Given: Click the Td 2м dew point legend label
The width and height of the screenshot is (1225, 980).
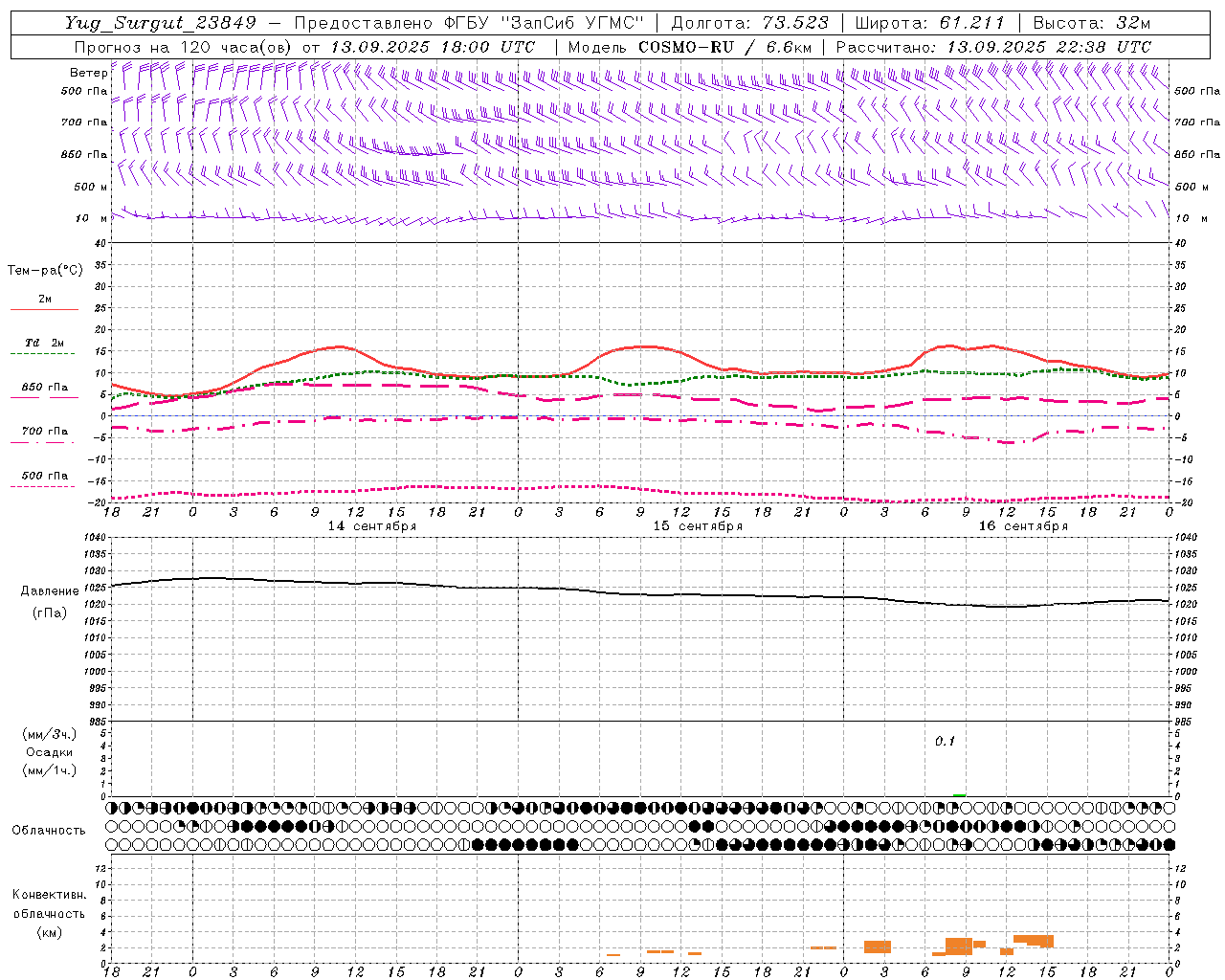Looking at the screenshot, I should 45,343.
